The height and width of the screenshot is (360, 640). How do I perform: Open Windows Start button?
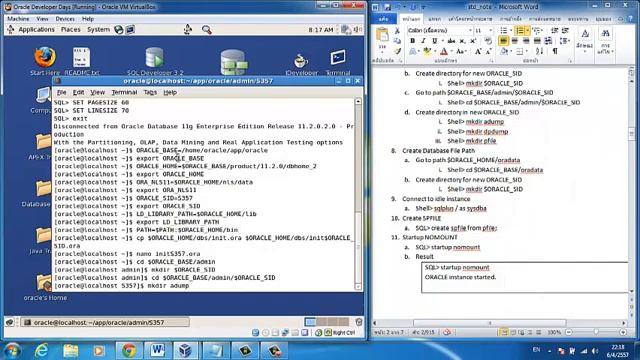(12, 351)
